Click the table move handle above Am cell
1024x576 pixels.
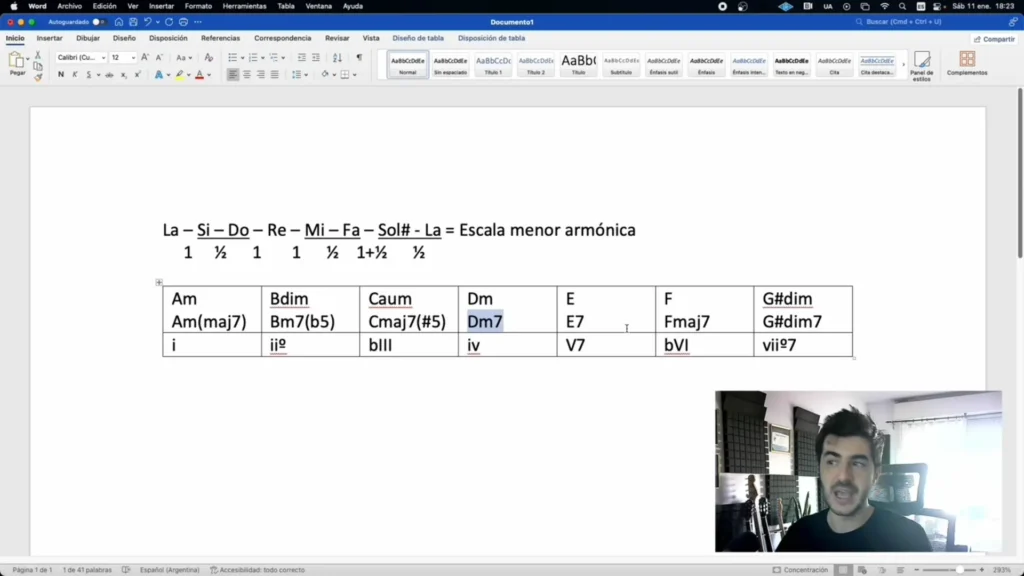[159, 282]
